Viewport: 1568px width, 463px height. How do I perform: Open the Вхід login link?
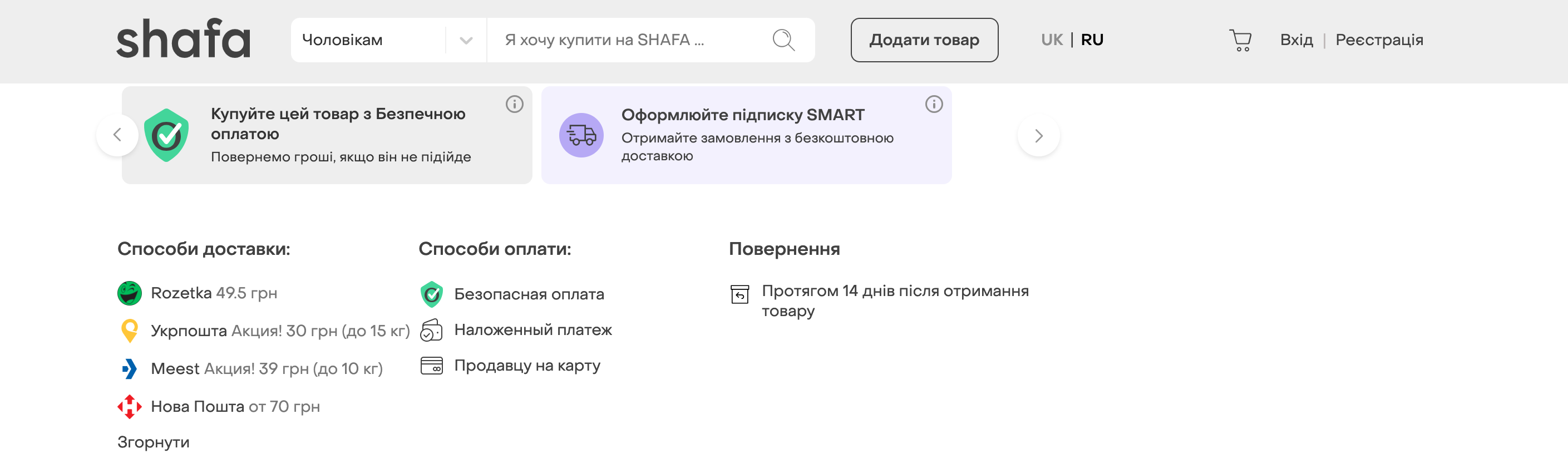[1296, 40]
